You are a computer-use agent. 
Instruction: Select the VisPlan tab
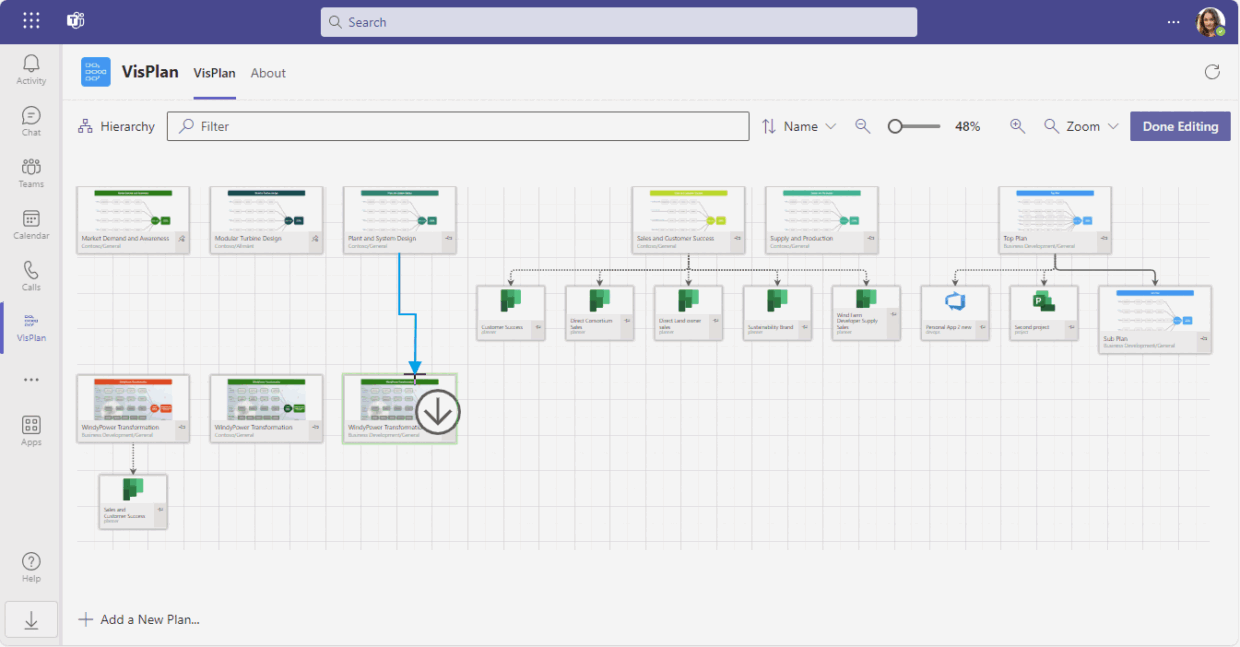tap(213, 73)
